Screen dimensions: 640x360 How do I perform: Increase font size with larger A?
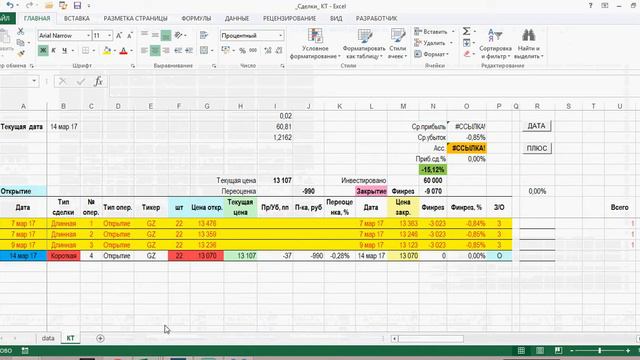click(119, 36)
